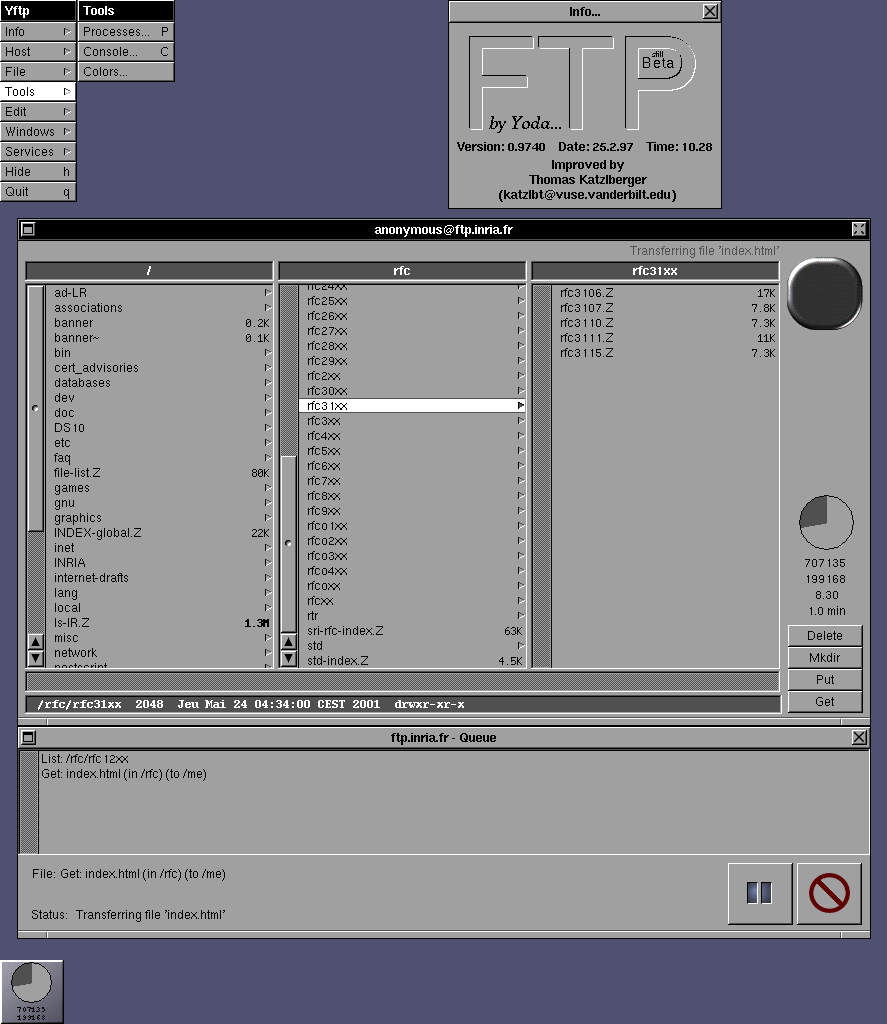Open the File submenu
This screenshot has height=1024, width=887.
click(38, 72)
